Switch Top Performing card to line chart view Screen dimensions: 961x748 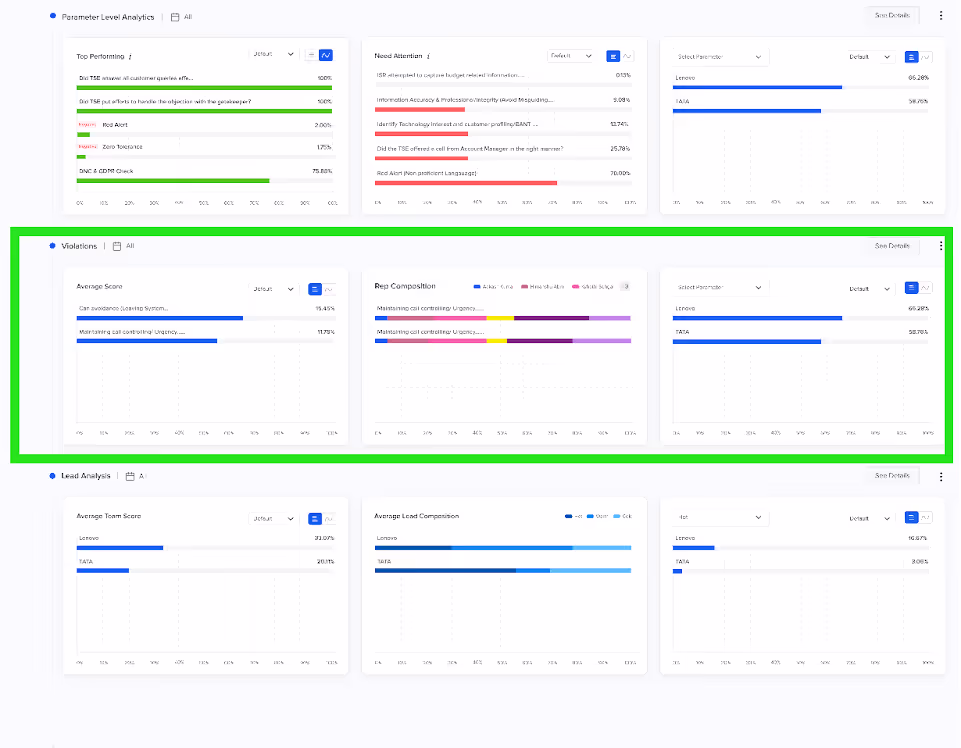[325, 55]
